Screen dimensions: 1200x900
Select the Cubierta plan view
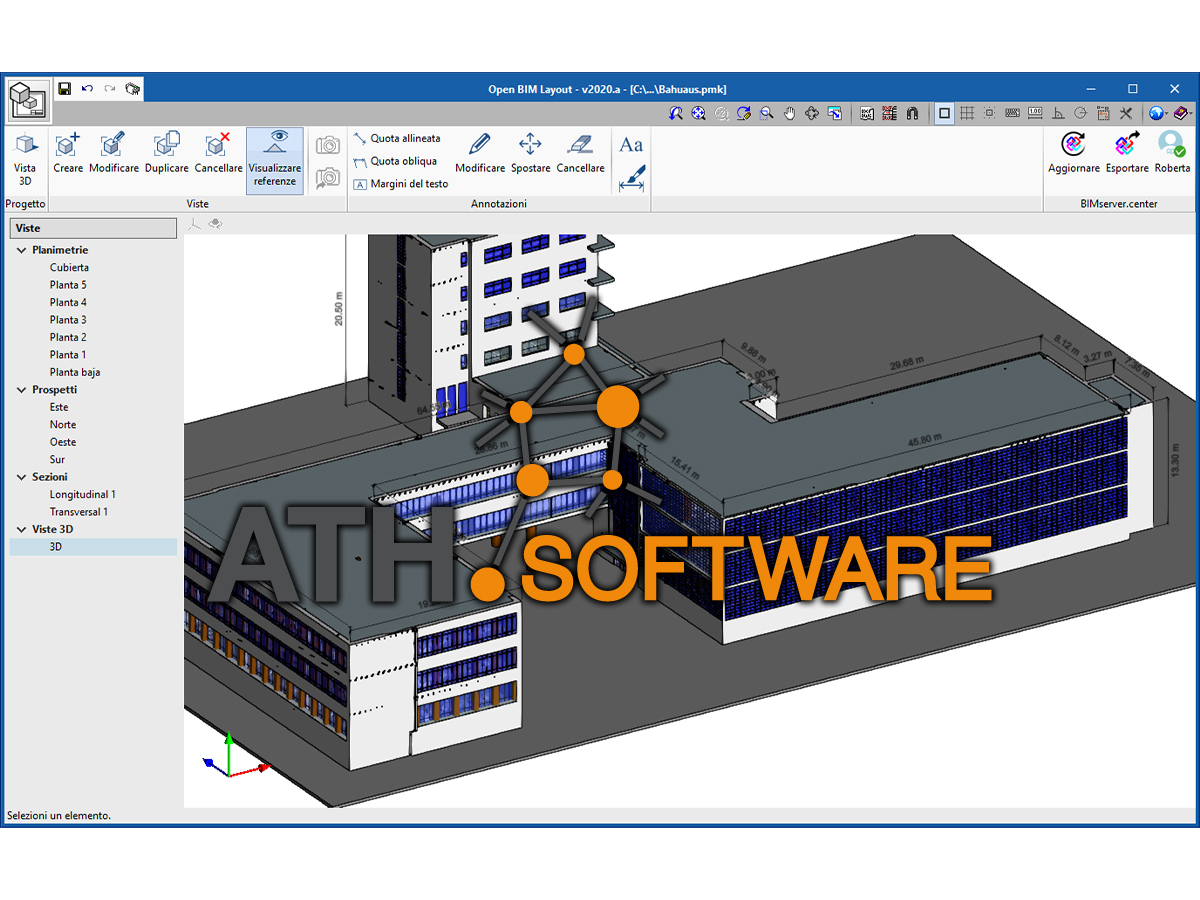coord(69,268)
